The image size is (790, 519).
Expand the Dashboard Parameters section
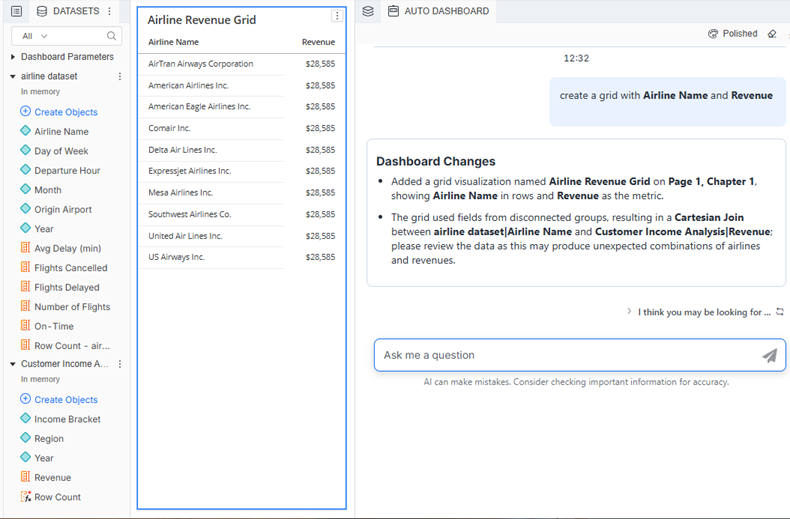point(13,57)
